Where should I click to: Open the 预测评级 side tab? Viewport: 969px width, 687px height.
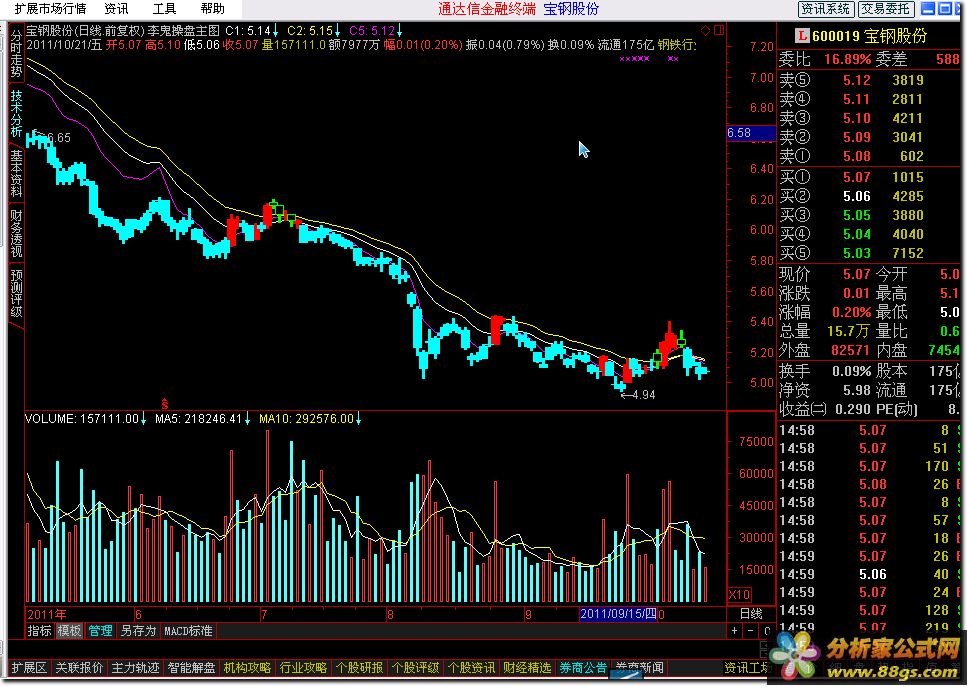[x=16, y=293]
